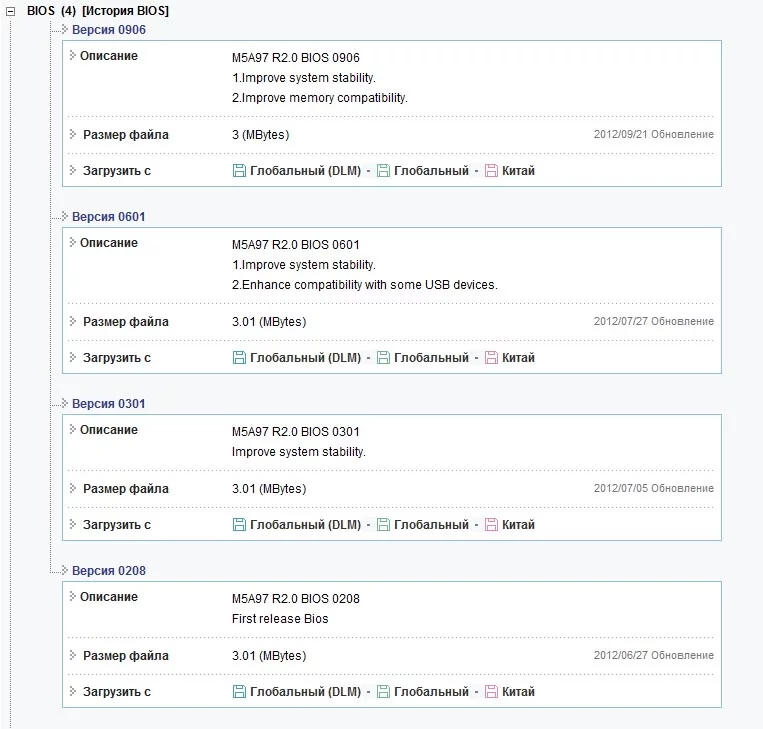Collapse the BIOS section minus box
Image resolution: width=763 pixels, height=729 pixels.
click(x=11, y=11)
